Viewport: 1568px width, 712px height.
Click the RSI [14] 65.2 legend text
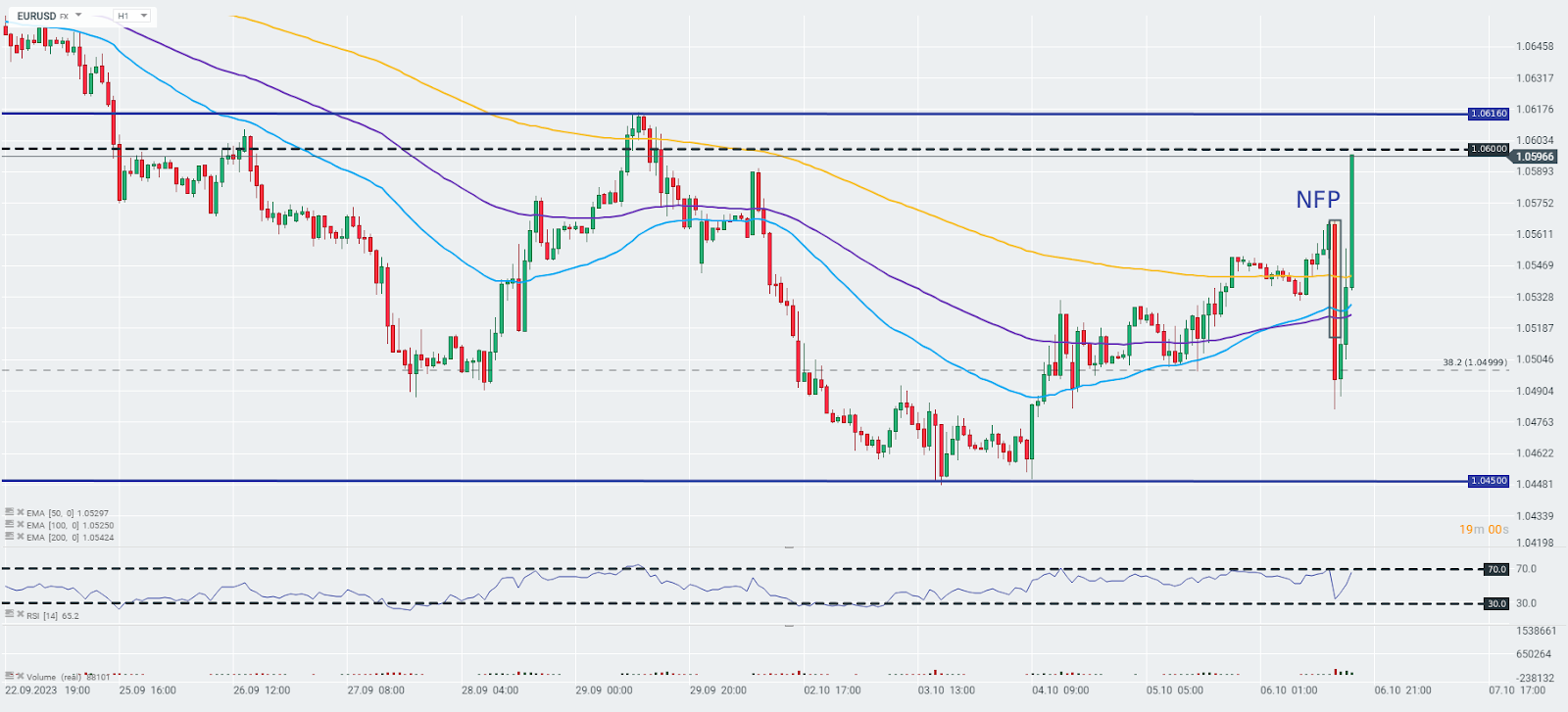click(53, 616)
